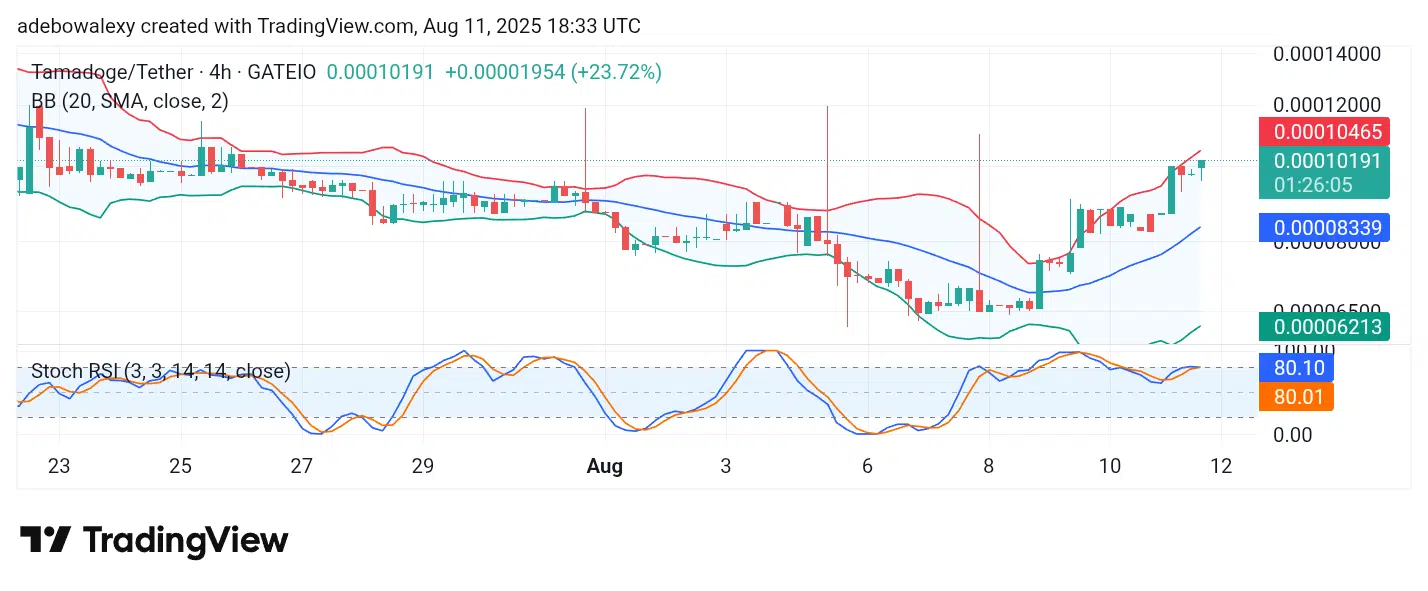Click the +23.72% price change value
Screen dimensions: 1428x591
pos(616,72)
